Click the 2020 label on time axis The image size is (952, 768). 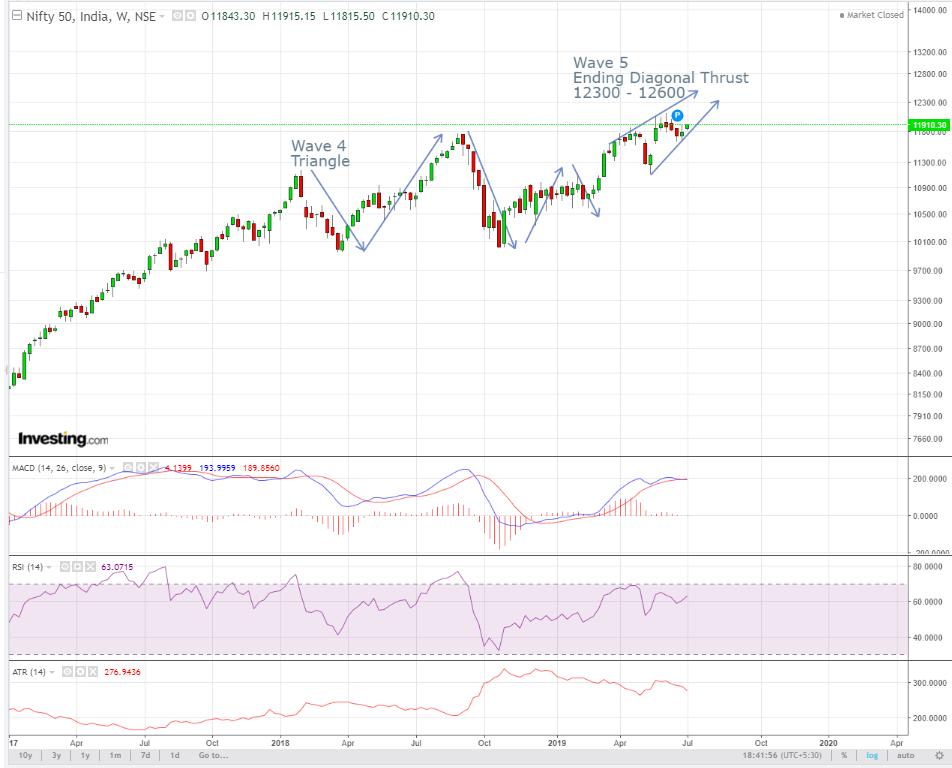[828, 743]
